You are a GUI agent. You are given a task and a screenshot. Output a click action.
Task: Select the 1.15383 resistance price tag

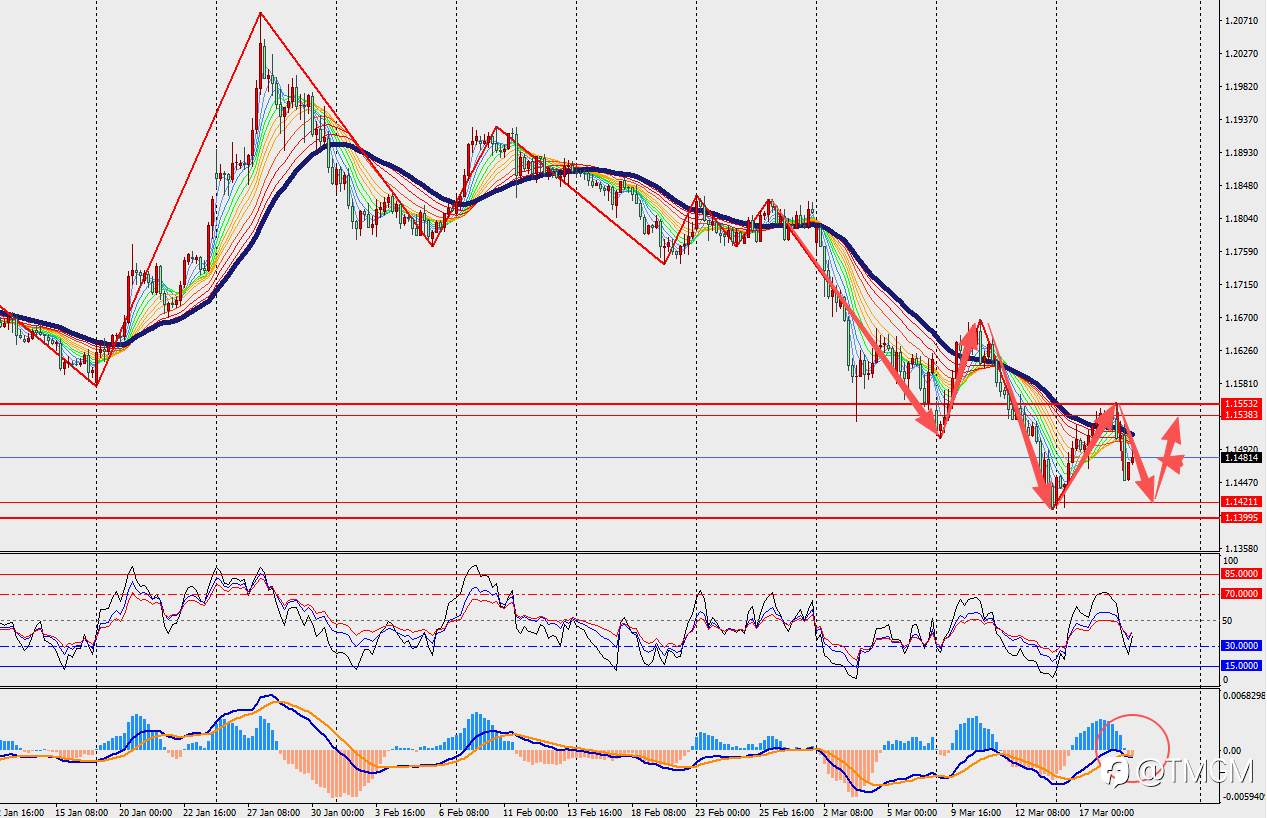1242,414
